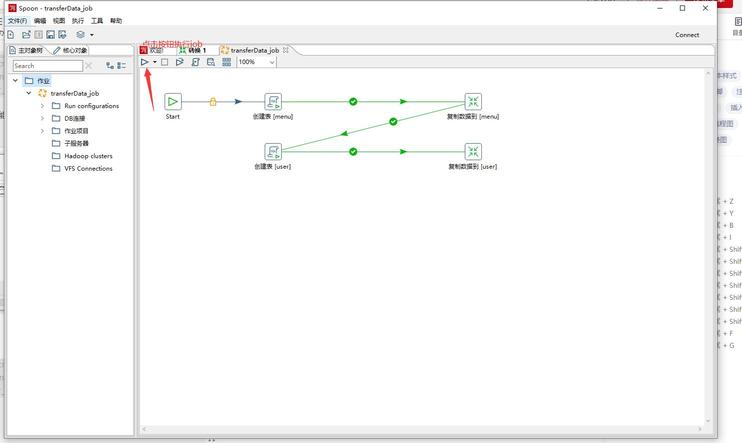Click the Search field in the tree panel
Viewport: 742px width, 443px height.
[48, 66]
